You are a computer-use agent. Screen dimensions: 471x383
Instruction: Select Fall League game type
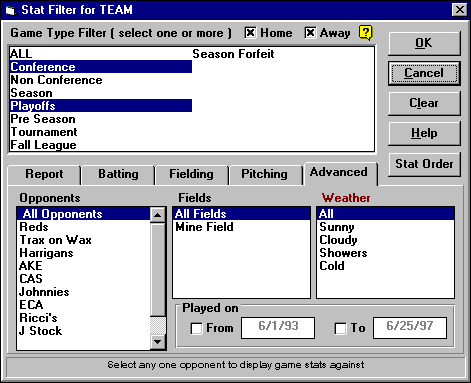(x=101, y=145)
